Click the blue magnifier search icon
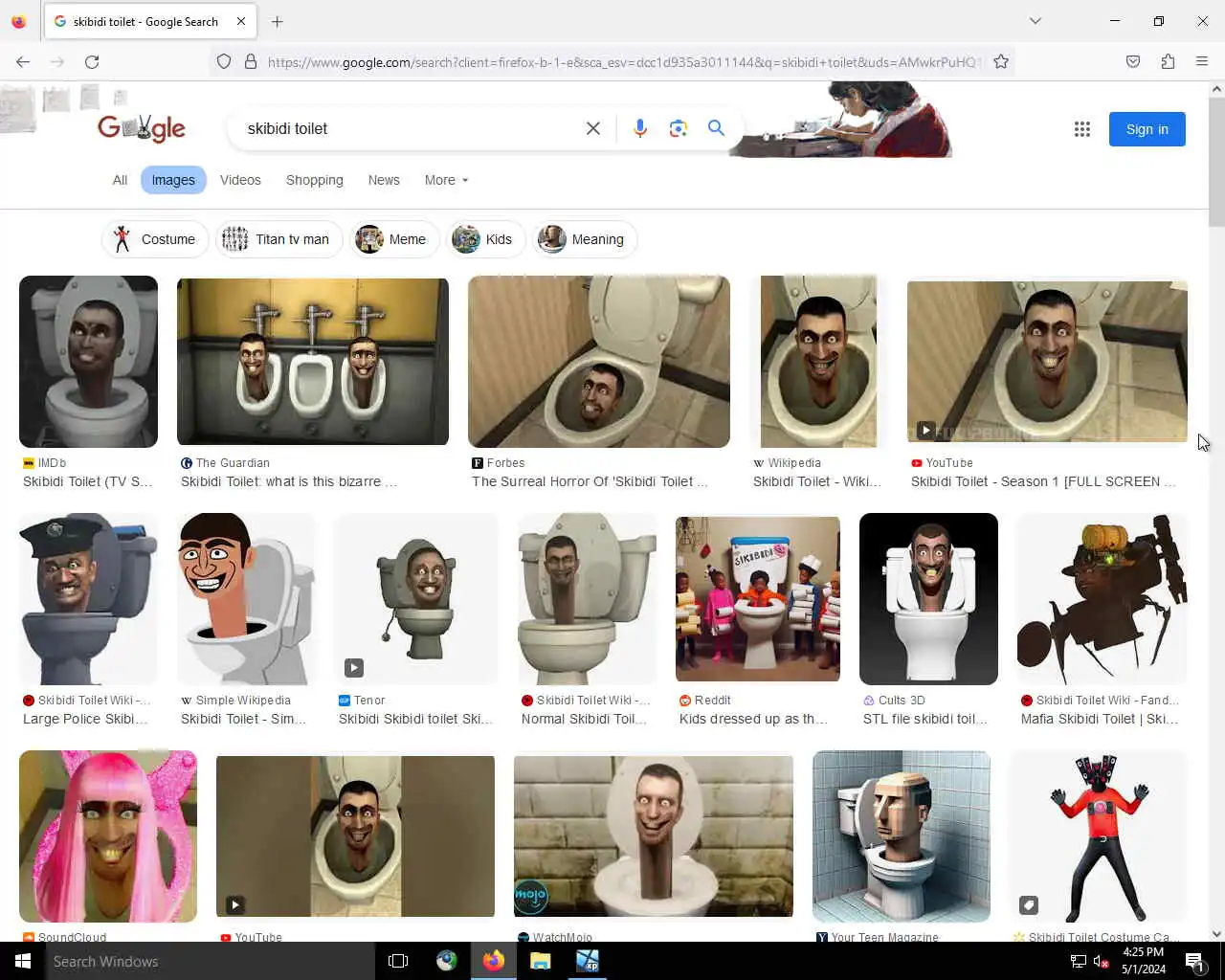1225x980 pixels. tap(716, 127)
